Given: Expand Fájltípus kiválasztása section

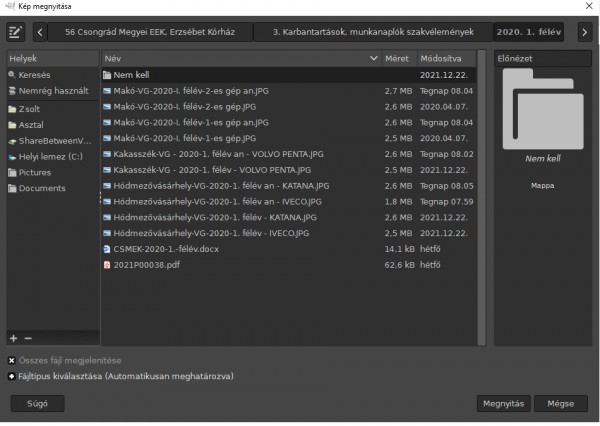Looking at the screenshot, I should click(x=11, y=376).
